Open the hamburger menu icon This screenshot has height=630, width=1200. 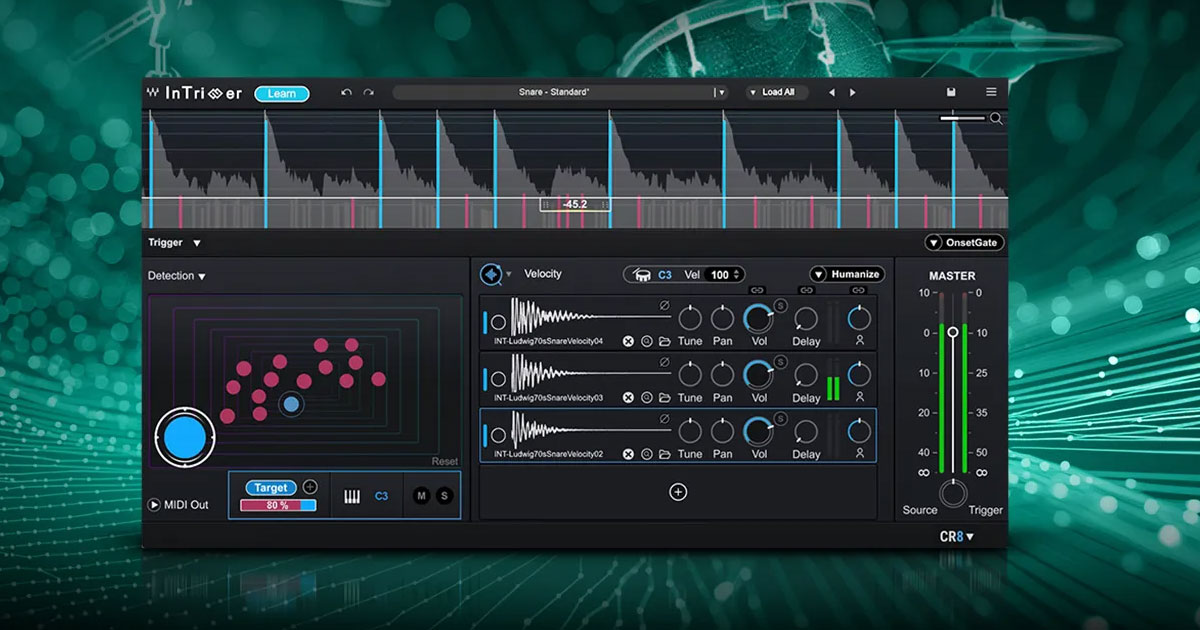(x=991, y=92)
